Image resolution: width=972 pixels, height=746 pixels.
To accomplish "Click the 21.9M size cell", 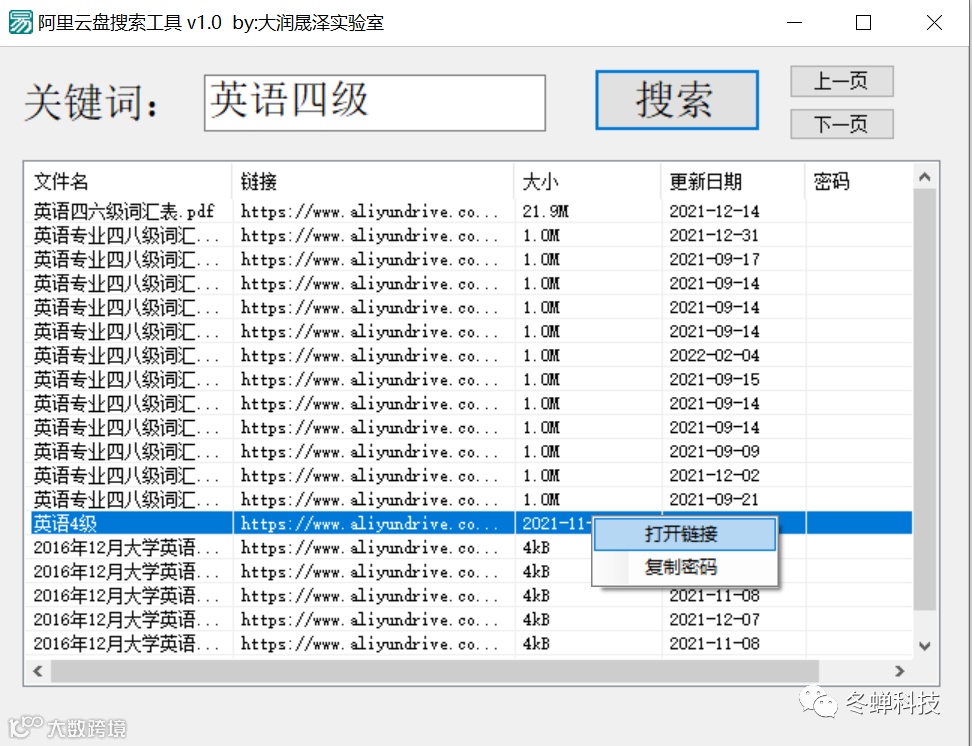I will click(546, 211).
